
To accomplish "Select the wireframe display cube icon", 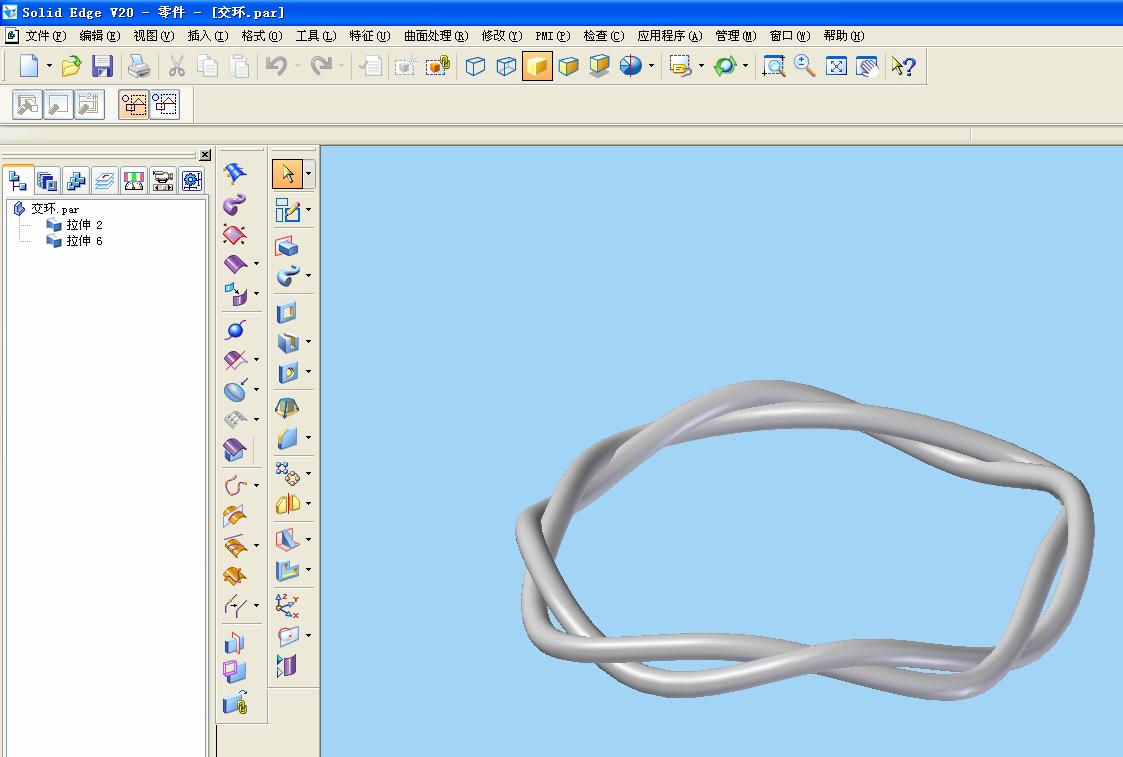I will pyautogui.click(x=475, y=66).
